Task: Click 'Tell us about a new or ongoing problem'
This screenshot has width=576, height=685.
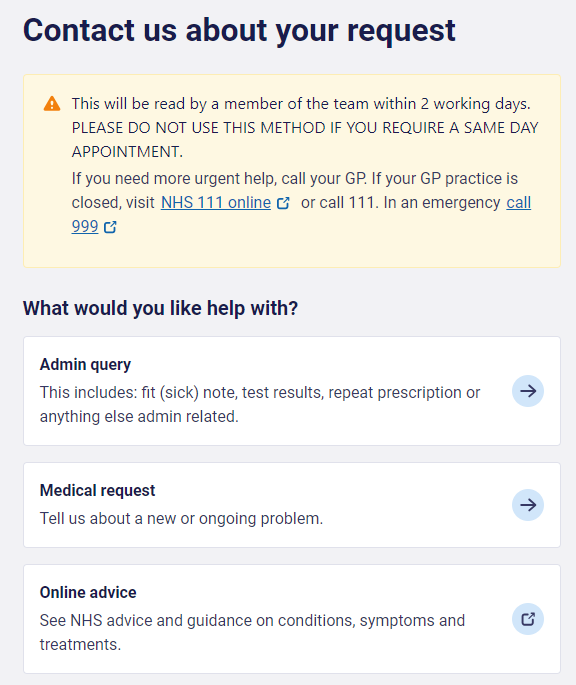Action: tap(181, 519)
